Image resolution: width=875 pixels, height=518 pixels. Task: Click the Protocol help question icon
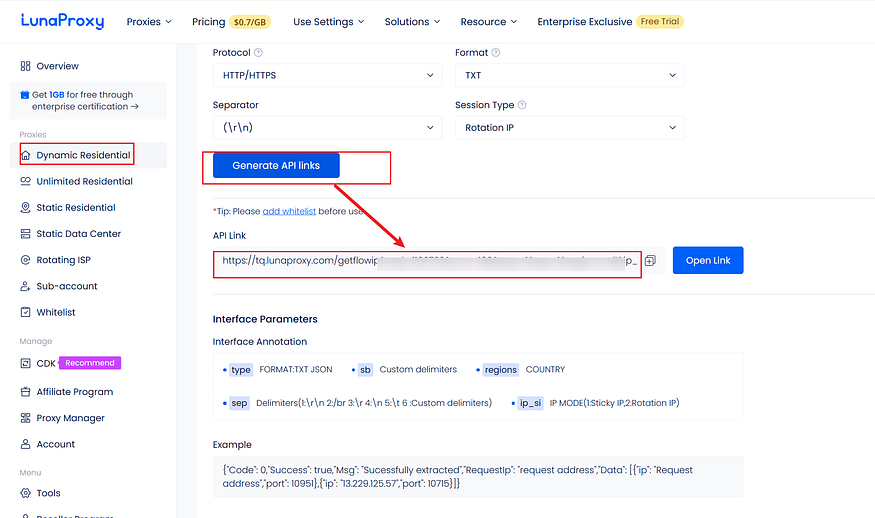258,52
